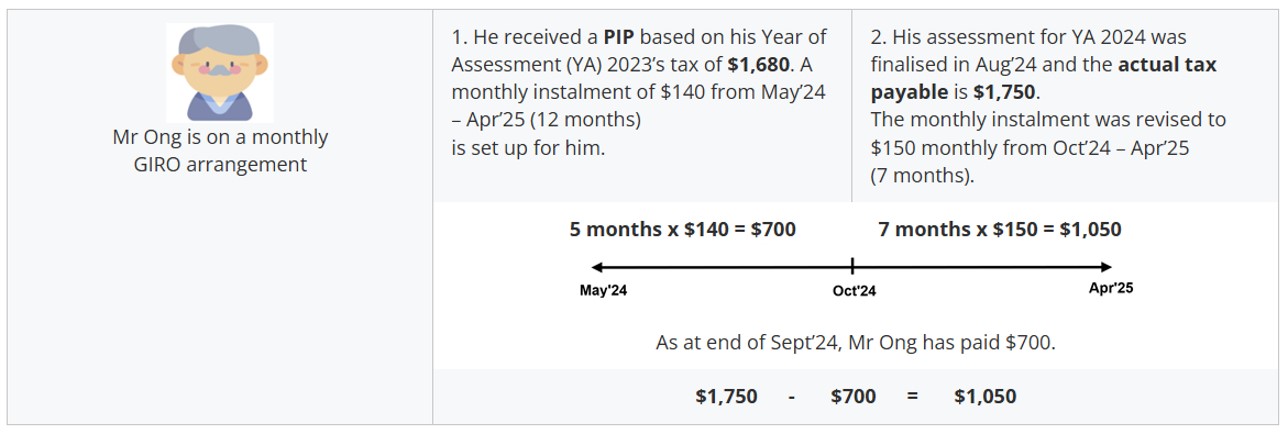Image resolution: width=1288 pixels, height=434 pixels.
Task: Click the left arrowhead of the timeline
Action: point(597,267)
